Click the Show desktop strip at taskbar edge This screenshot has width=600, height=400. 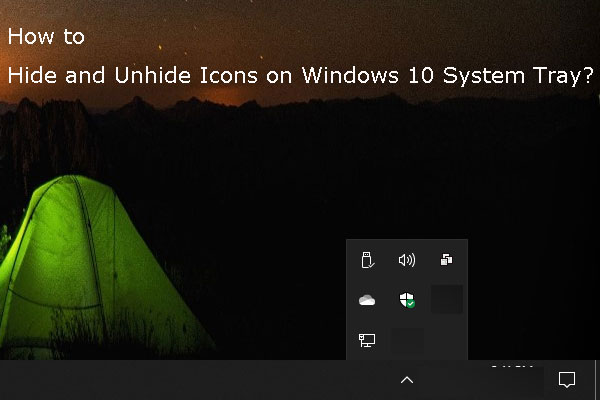(x=597, y=380)
